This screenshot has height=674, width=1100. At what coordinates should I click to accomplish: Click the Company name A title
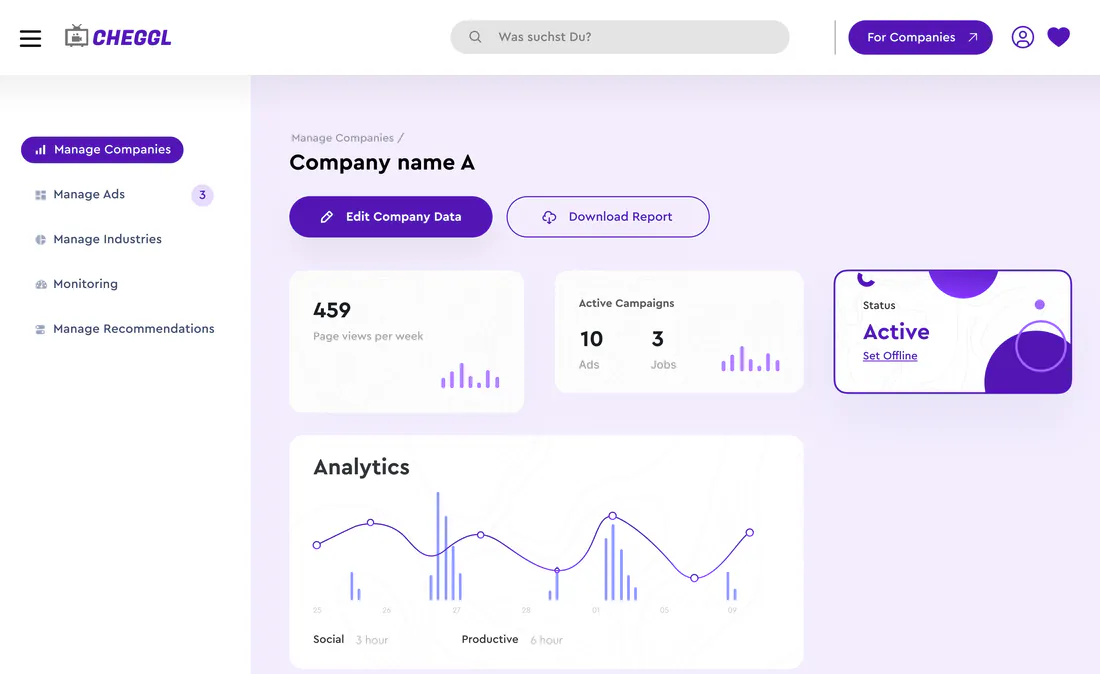(382, 163)
